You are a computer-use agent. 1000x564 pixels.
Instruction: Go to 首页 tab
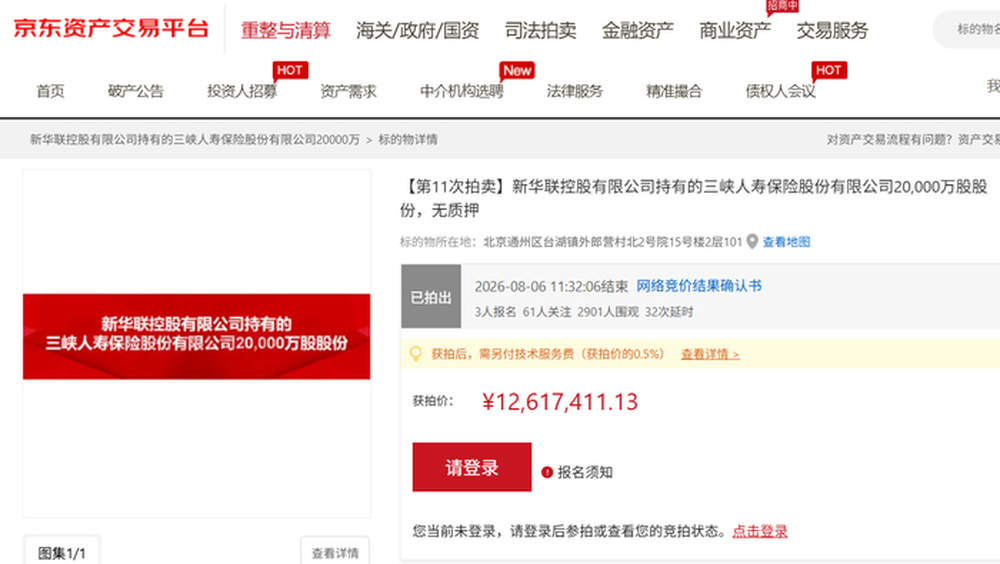click(x=50, y=91)
